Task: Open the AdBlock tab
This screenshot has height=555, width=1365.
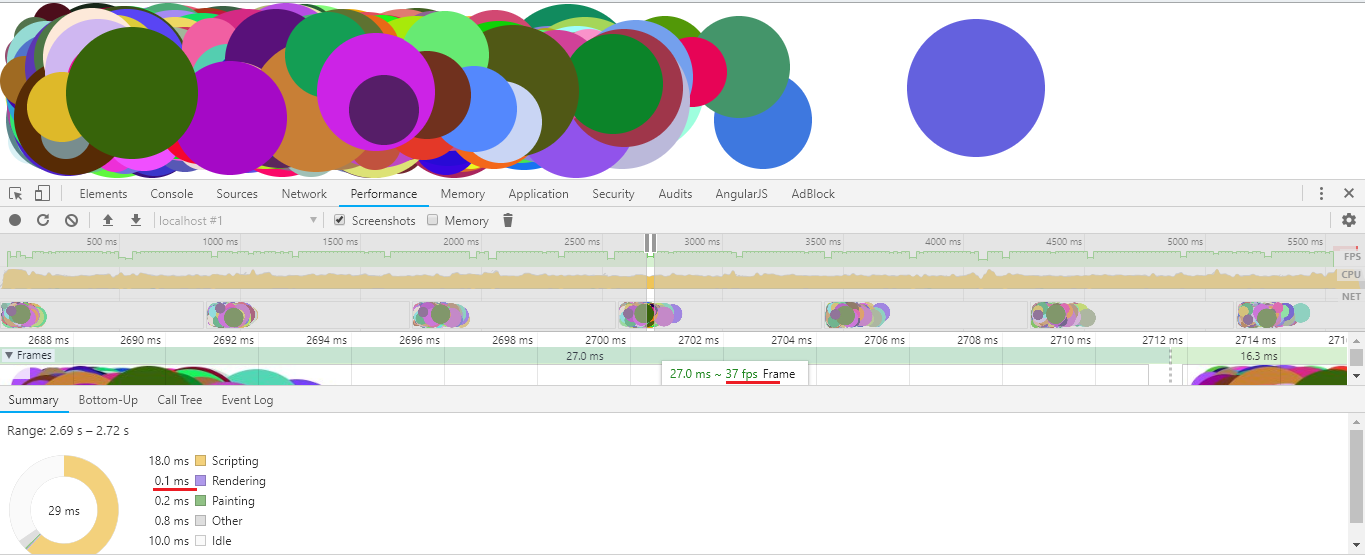Action: (x=813, y=194)
